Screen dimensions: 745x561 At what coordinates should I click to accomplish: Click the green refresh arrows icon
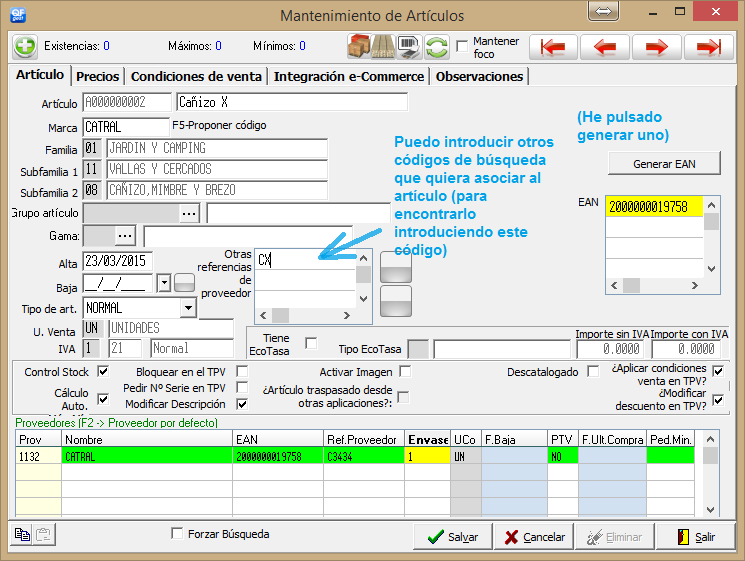pos(437,47)
